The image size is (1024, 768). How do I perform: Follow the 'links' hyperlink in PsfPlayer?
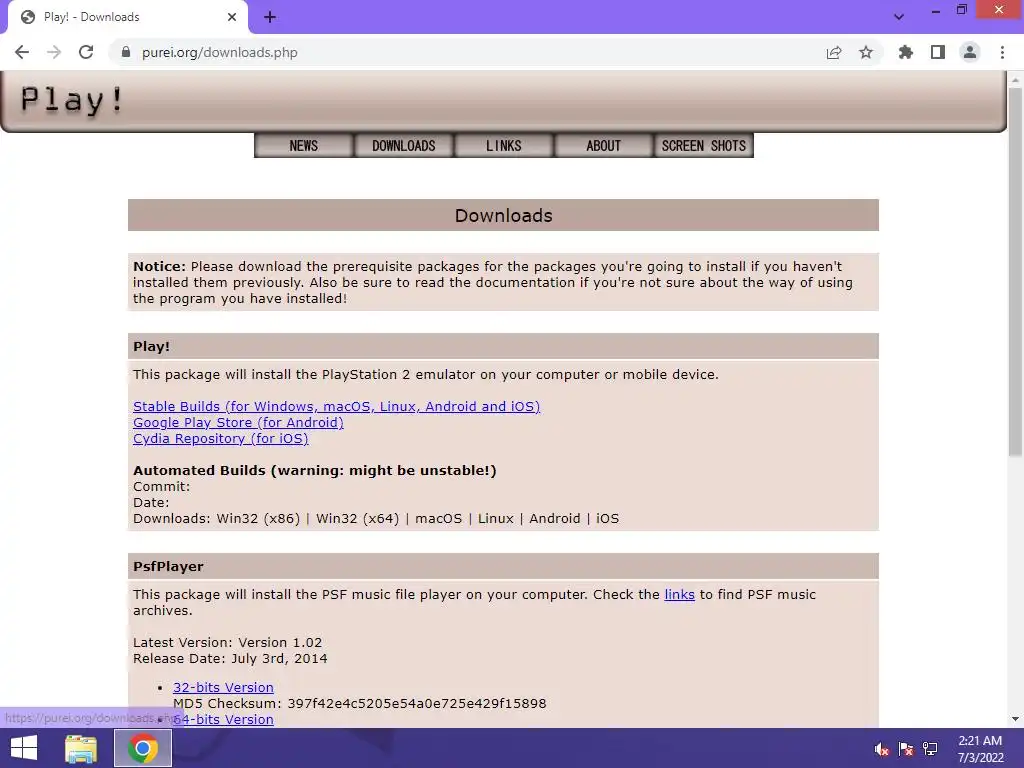tap(679, 594)
